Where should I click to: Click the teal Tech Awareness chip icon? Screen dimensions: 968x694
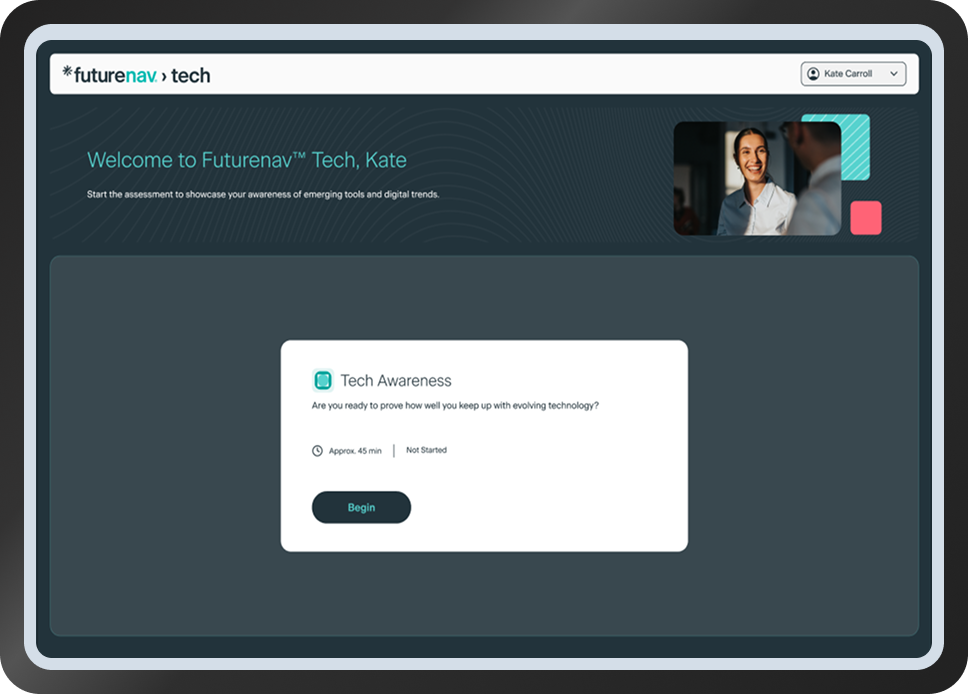pyautogui.click(x=322, y=380)
